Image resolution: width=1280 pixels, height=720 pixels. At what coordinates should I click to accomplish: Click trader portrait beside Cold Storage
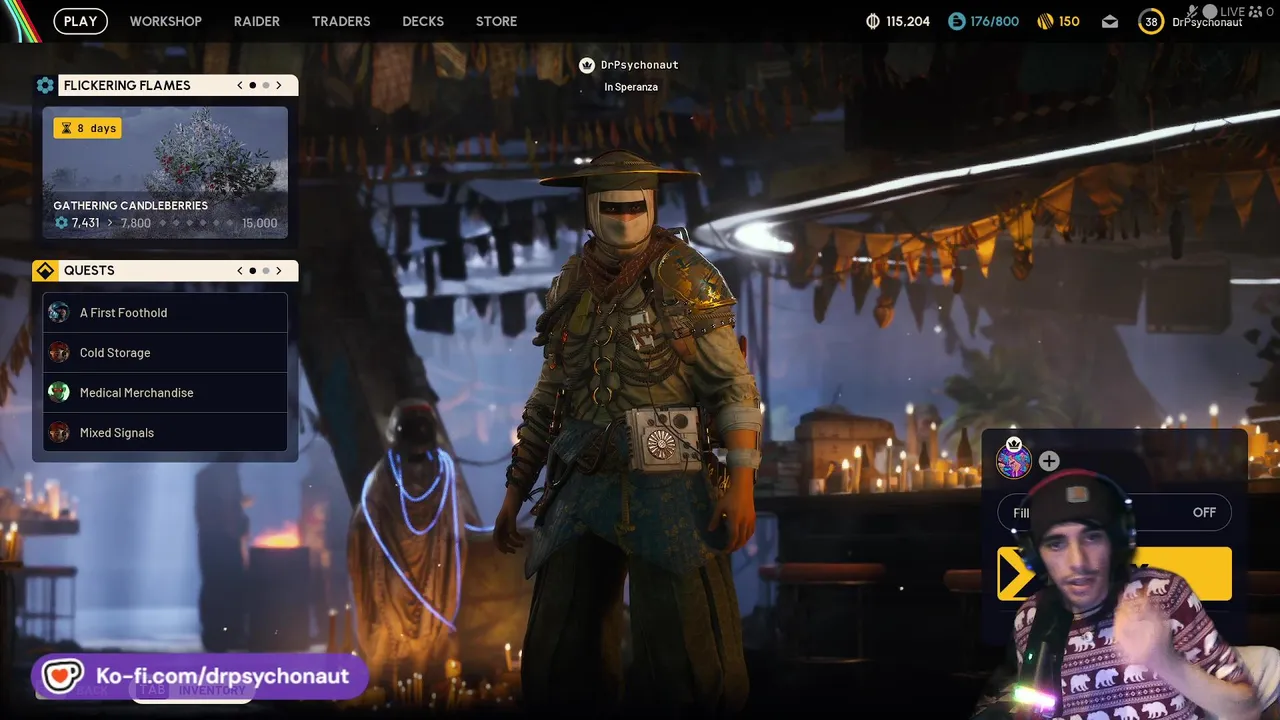[59, 352]
